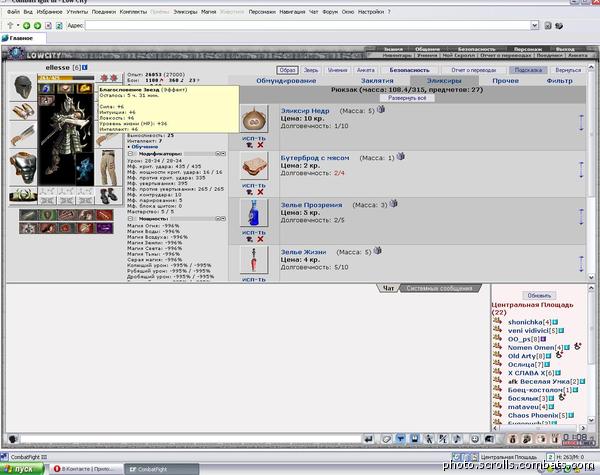Click the gray throw icon under Эликсир Недр

249,145
